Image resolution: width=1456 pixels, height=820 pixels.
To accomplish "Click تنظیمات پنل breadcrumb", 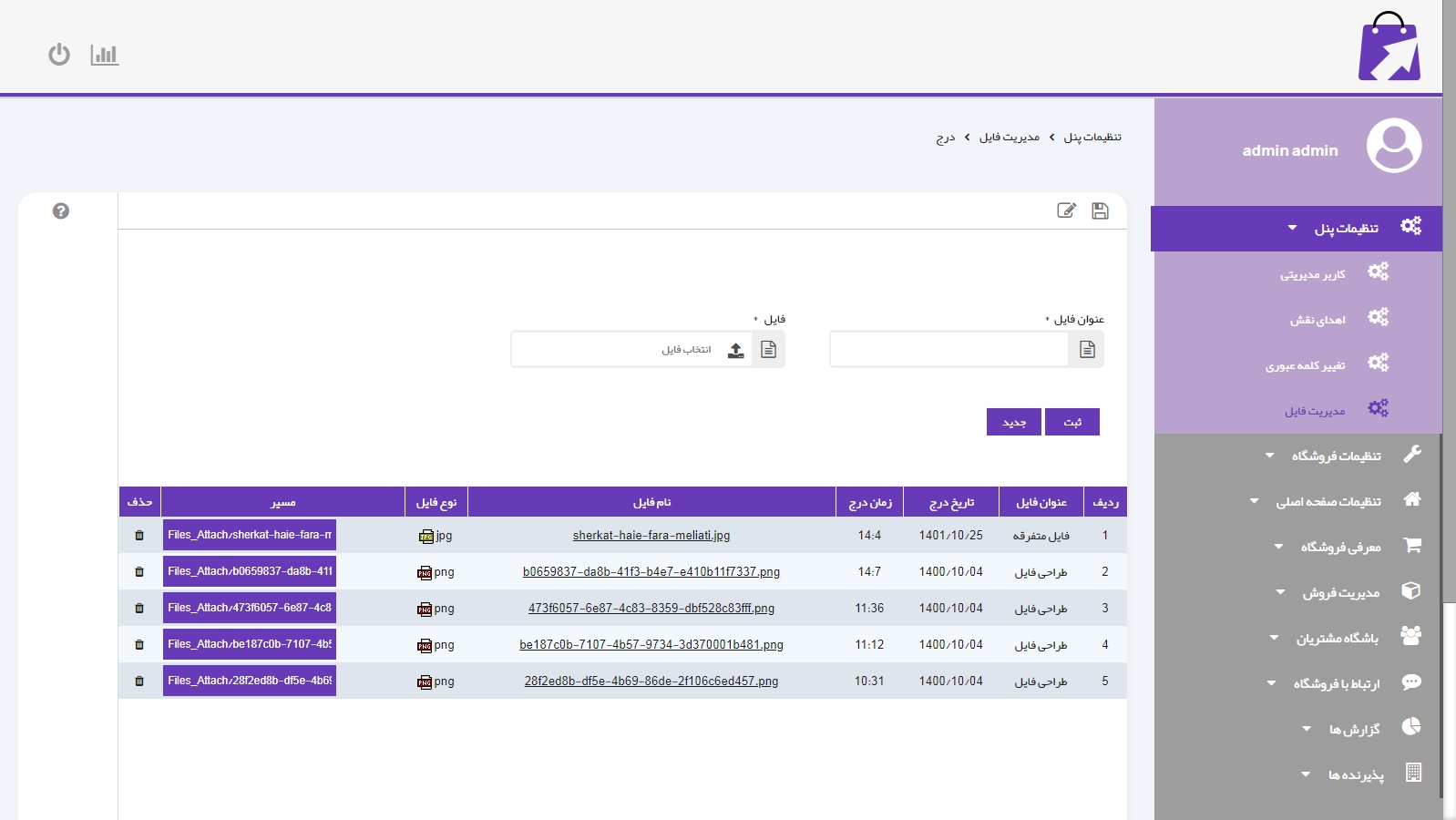I will tap(1092, 137).
